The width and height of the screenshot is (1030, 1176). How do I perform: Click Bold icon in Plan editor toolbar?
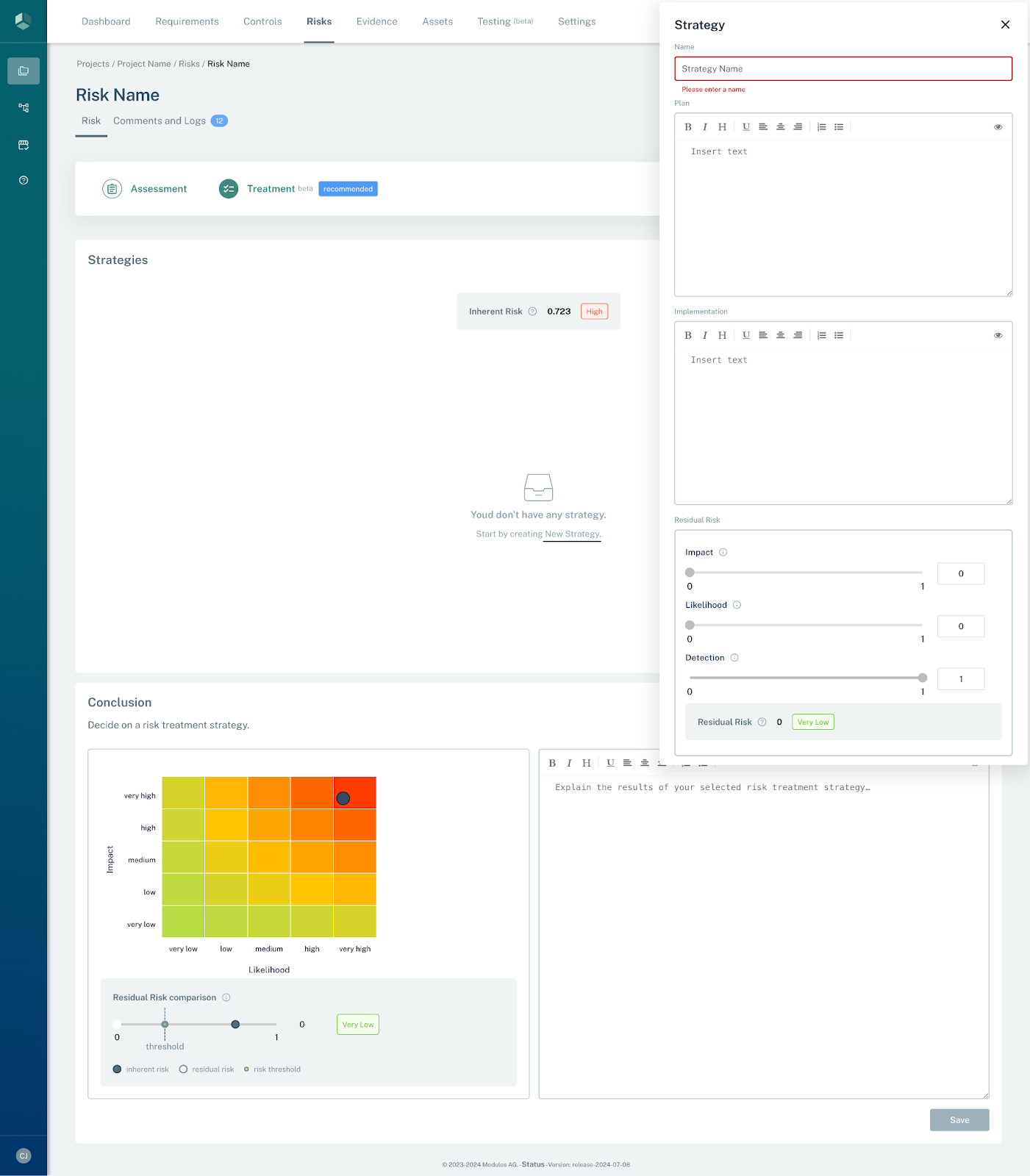pyautogui.click(x=688, y=127)
